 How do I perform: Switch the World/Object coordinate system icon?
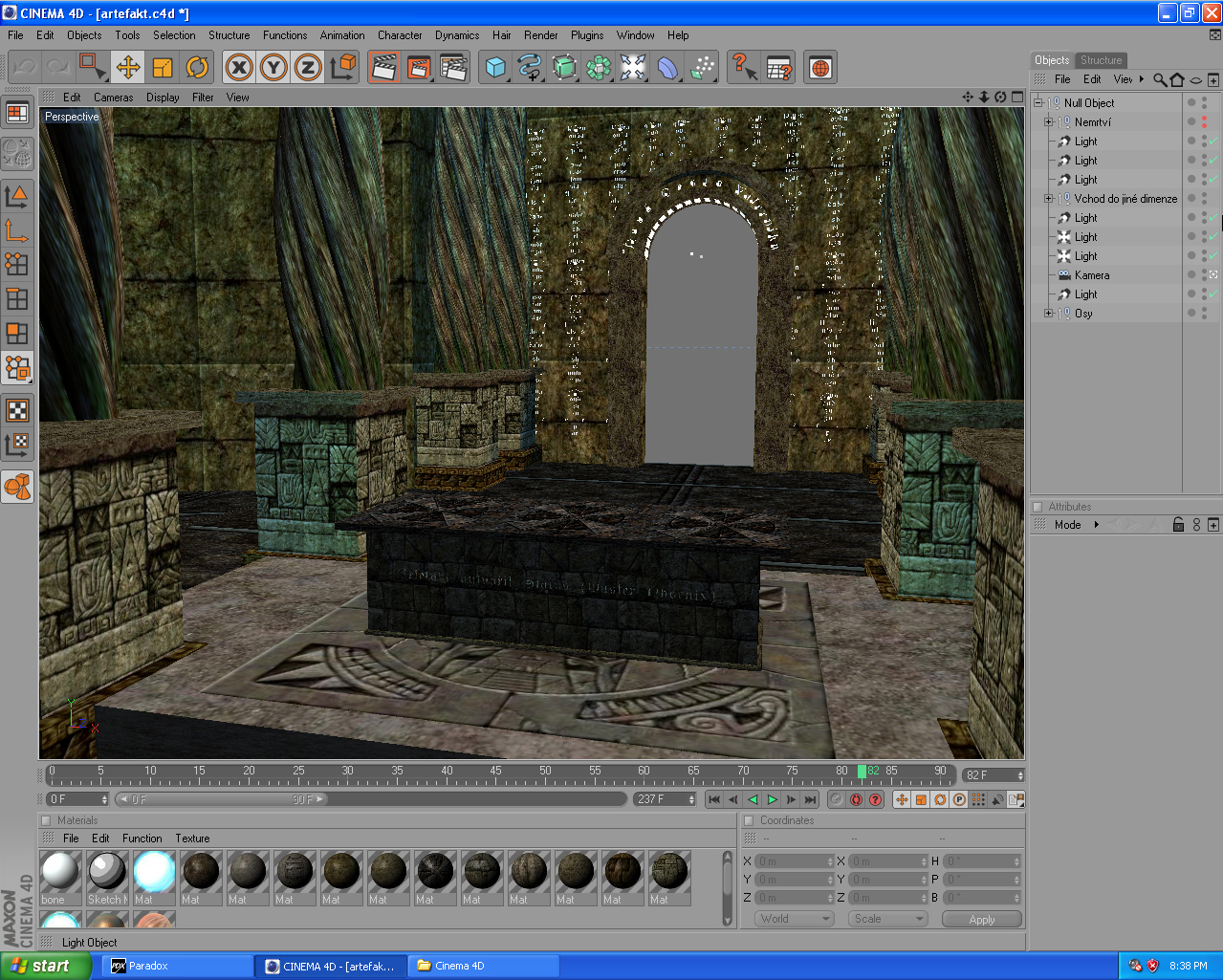click(342, 67)
